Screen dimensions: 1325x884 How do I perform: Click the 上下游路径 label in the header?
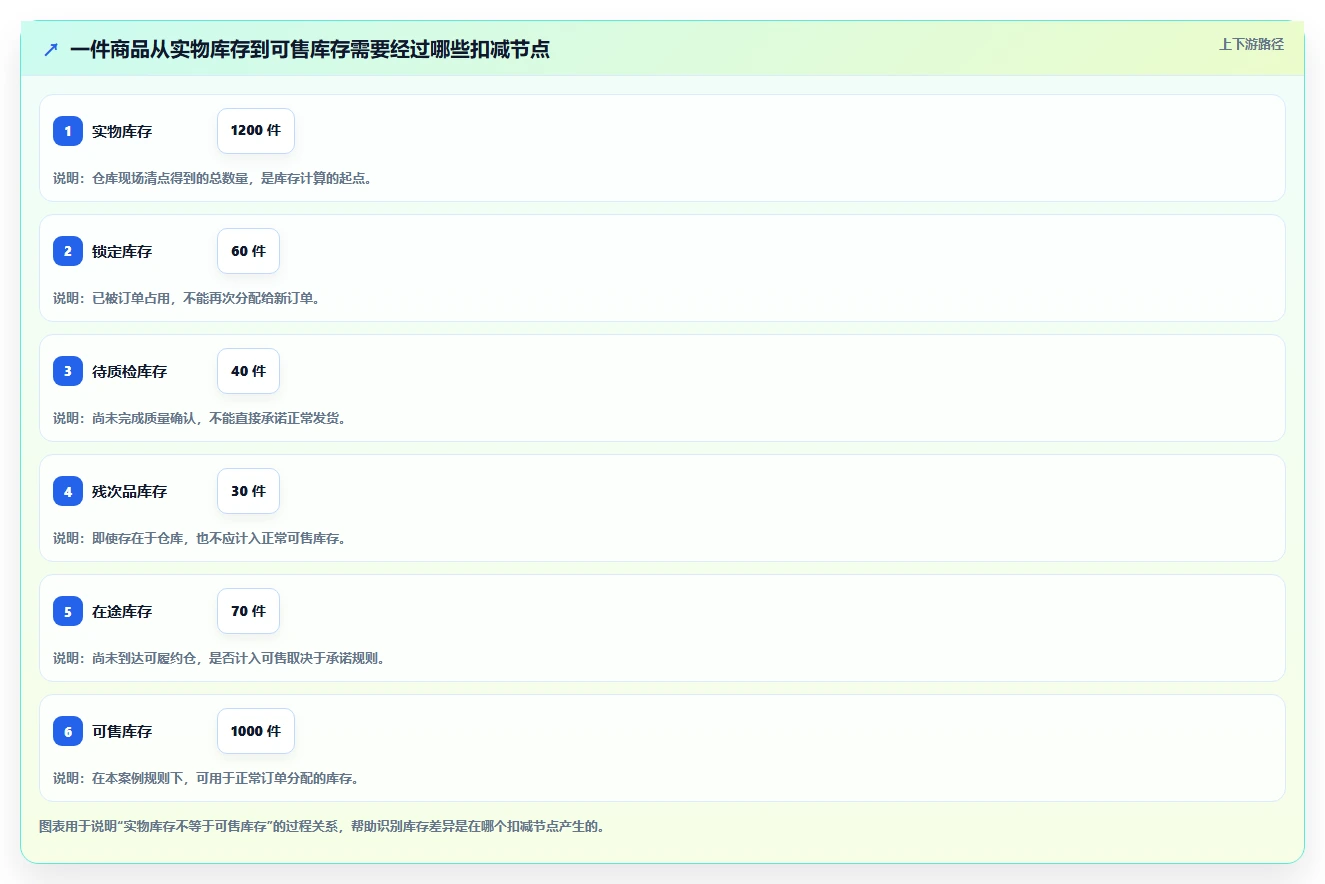(x=1251, y=44)
